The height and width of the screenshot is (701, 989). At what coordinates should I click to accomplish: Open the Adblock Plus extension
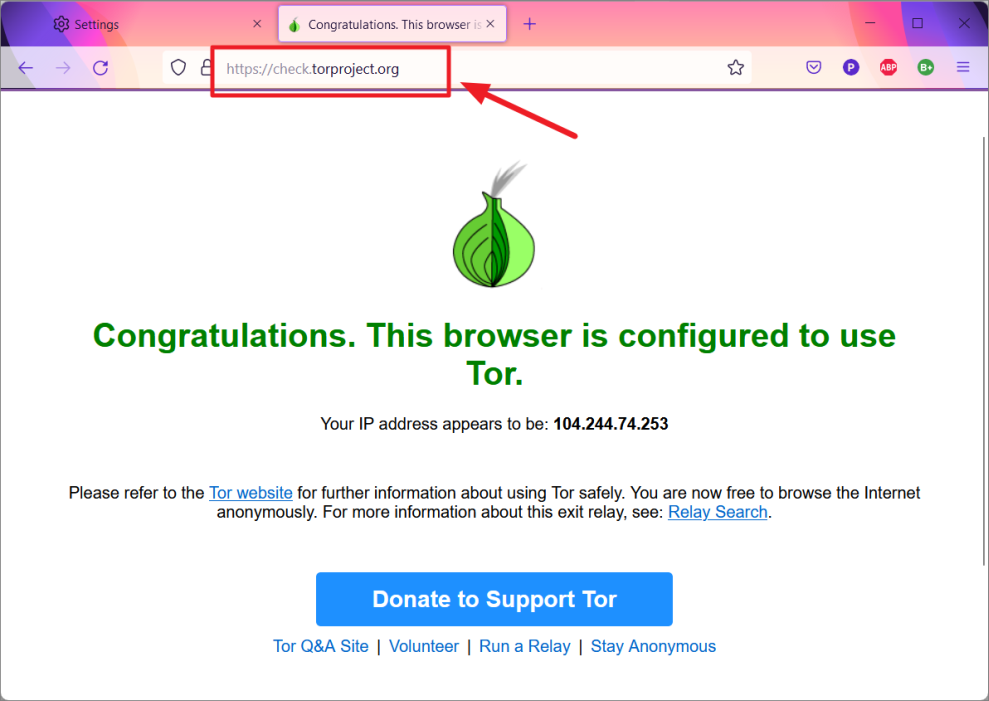point(888,67)
